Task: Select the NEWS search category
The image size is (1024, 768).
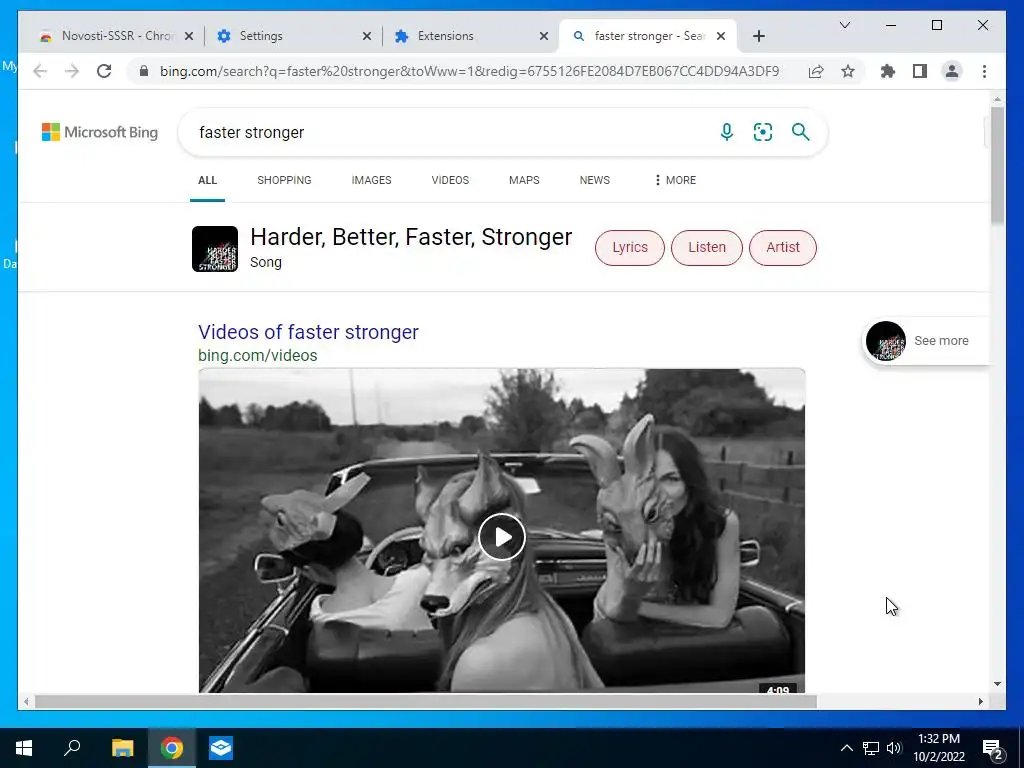Action: click(x=594, y=180)
